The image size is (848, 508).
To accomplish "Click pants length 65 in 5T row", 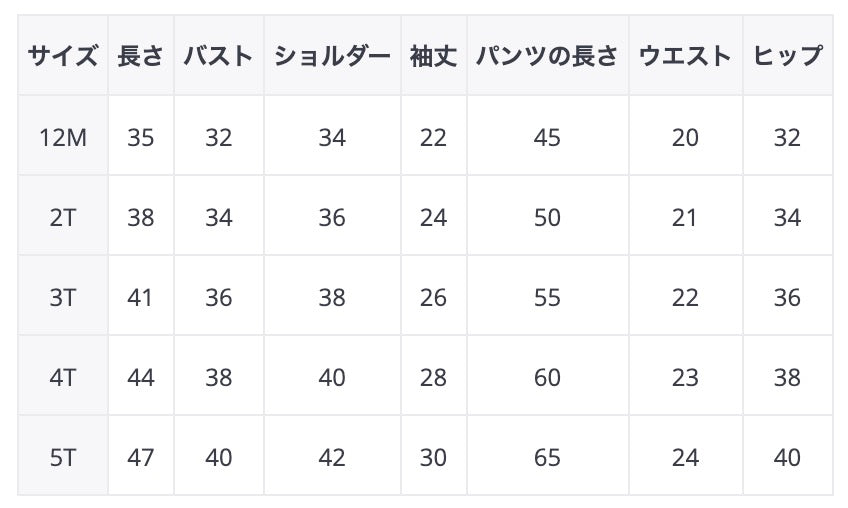I will coord(547,457).
